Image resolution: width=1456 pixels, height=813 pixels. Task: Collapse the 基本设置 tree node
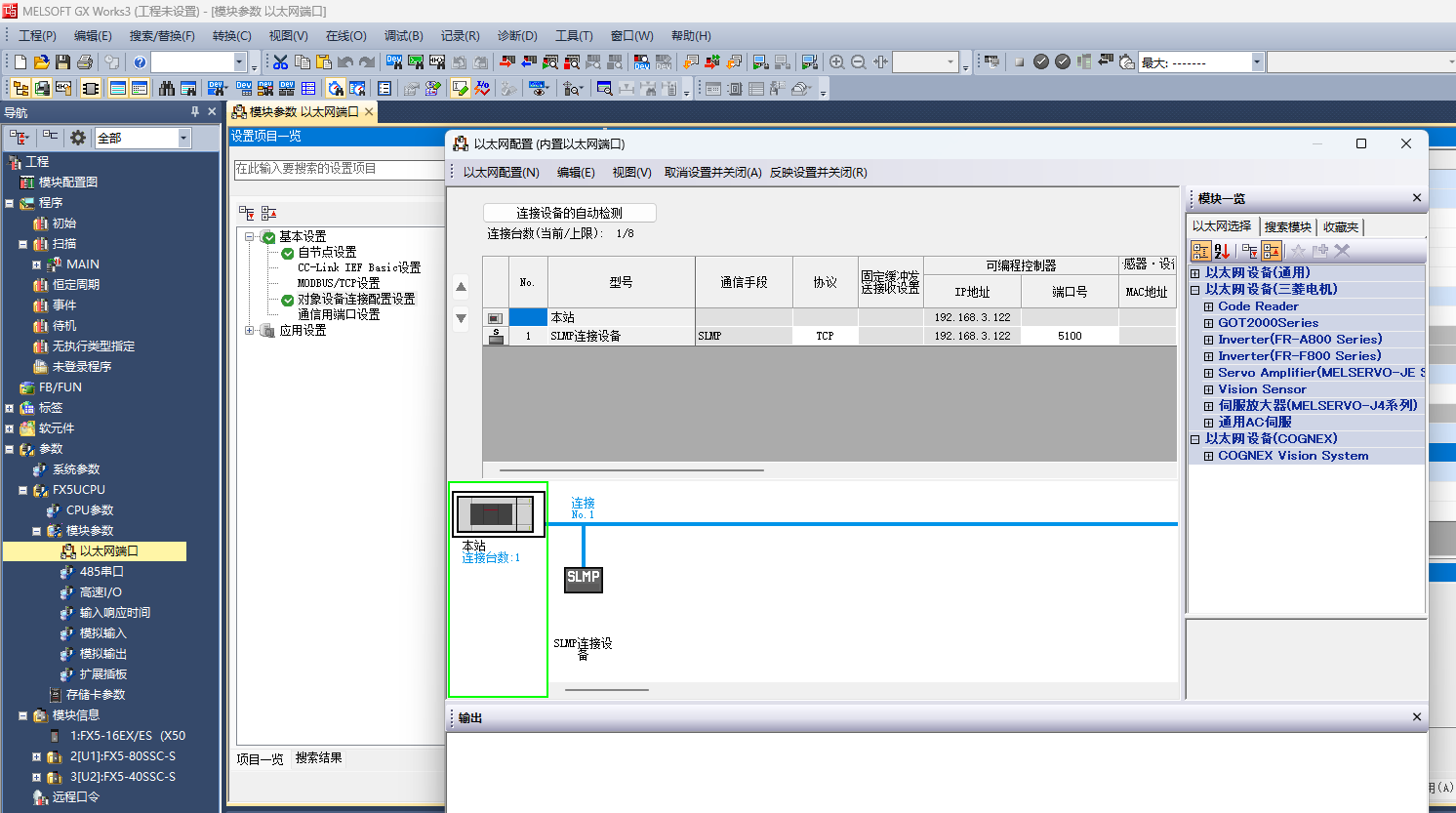pos(250,236)
